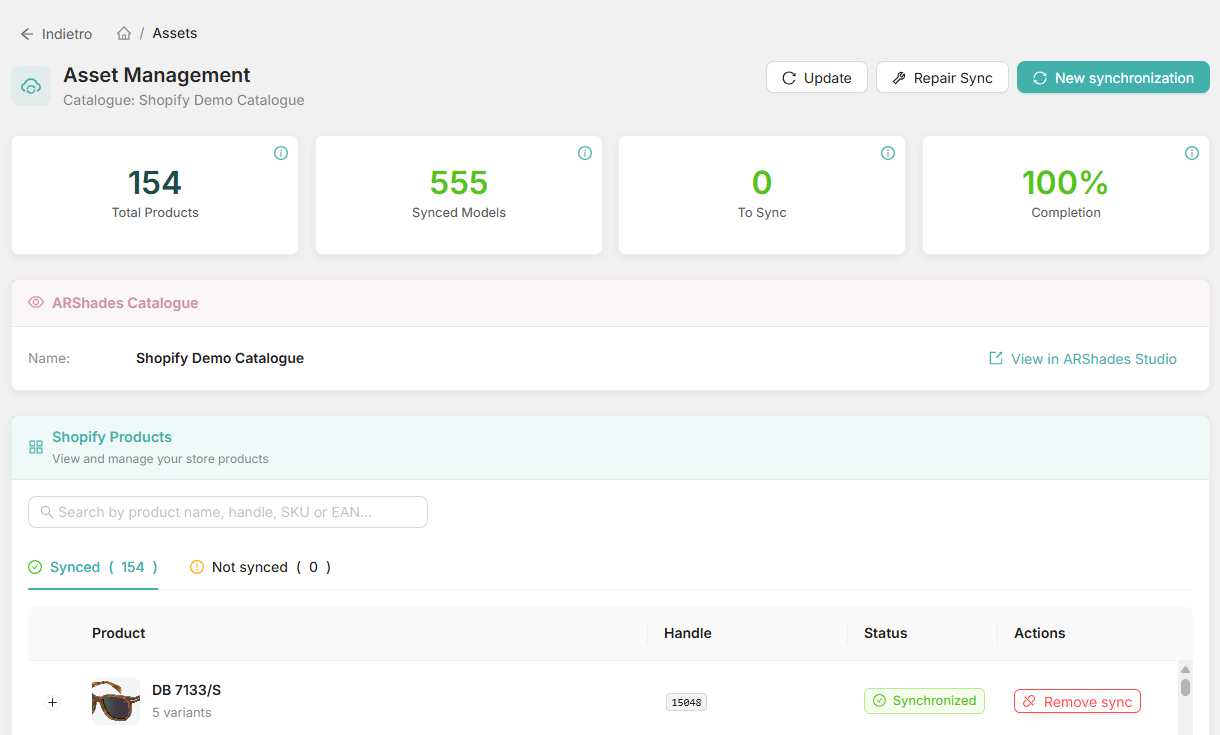Screen dimensions: 1220x735
Task: Open View in ARShades Studio link
Action: click(1083, 359)
